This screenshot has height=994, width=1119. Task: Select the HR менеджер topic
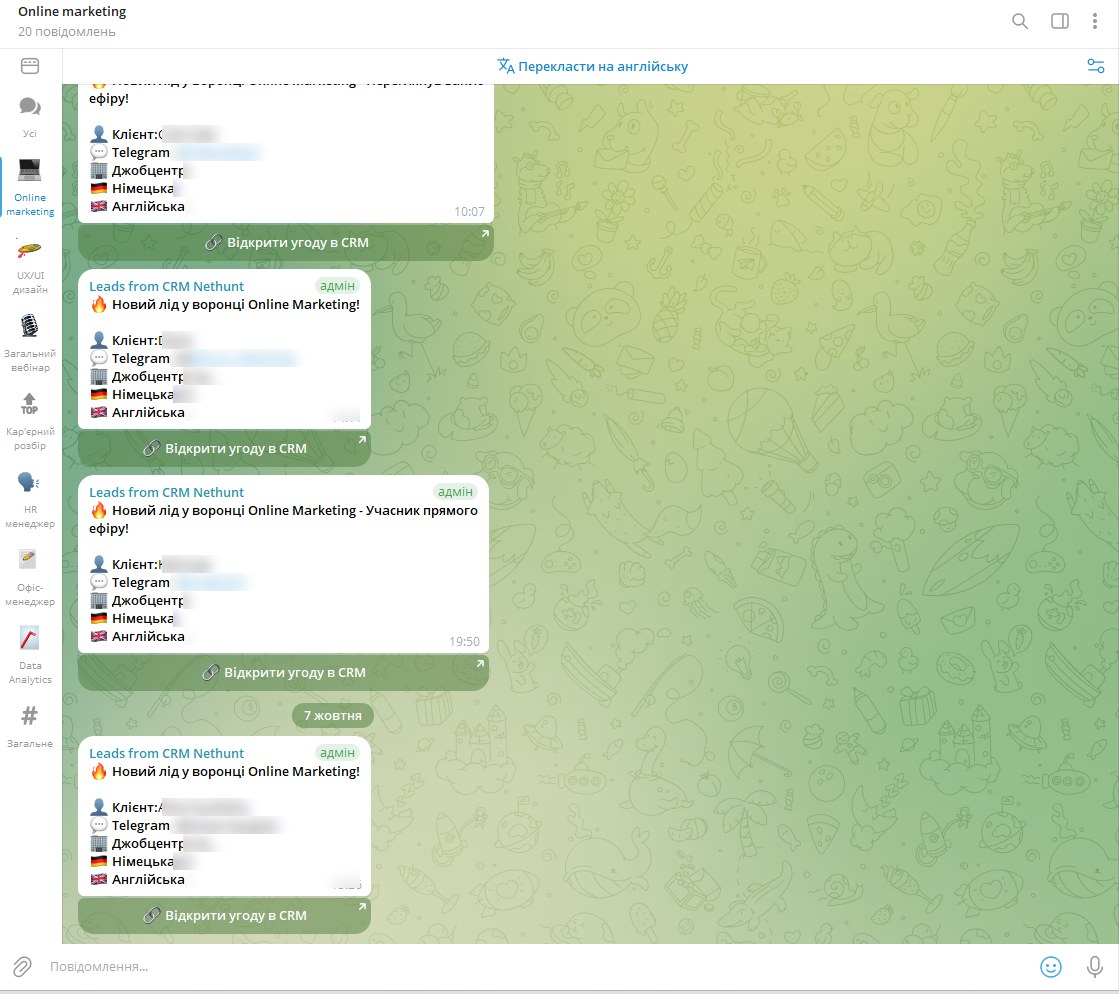(30, 499)
